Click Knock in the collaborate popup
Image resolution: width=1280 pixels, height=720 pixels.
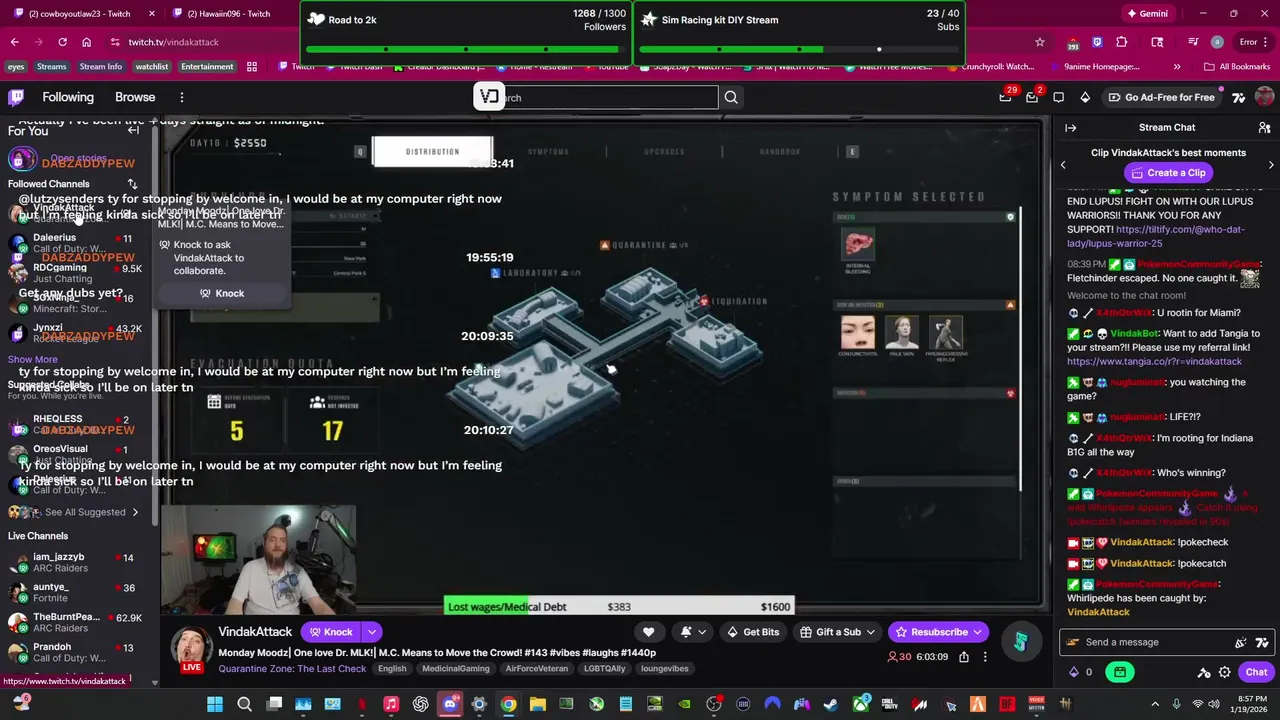click(221, 293)
